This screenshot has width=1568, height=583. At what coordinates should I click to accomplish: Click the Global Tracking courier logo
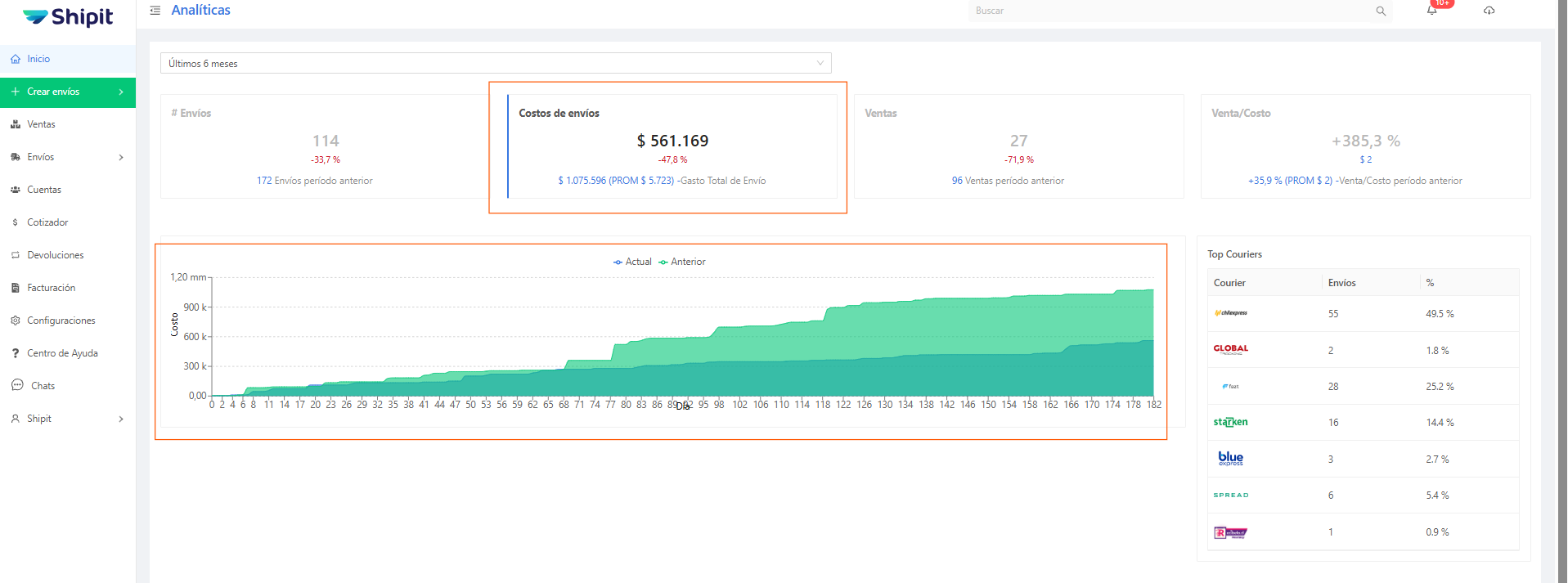coord(1231,349)
